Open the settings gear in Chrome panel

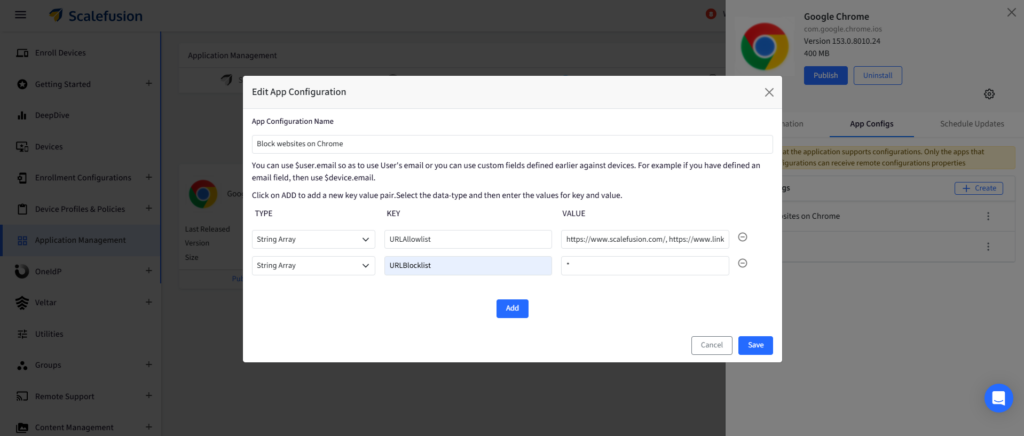(989, 94)
